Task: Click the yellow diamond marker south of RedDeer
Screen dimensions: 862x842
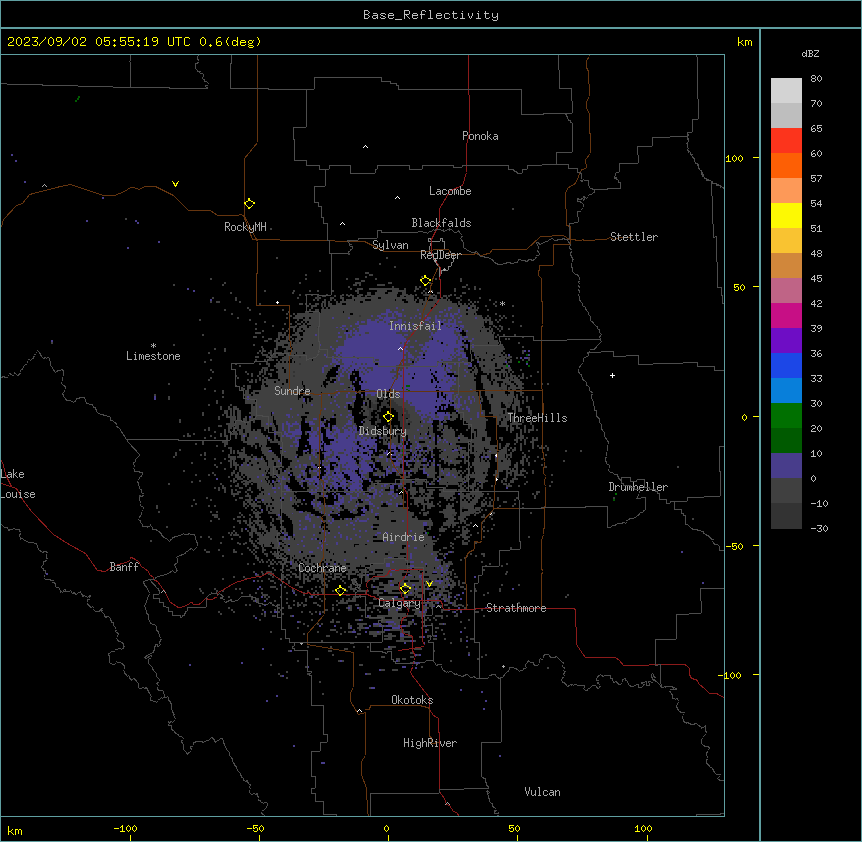Action: [426, 281]
